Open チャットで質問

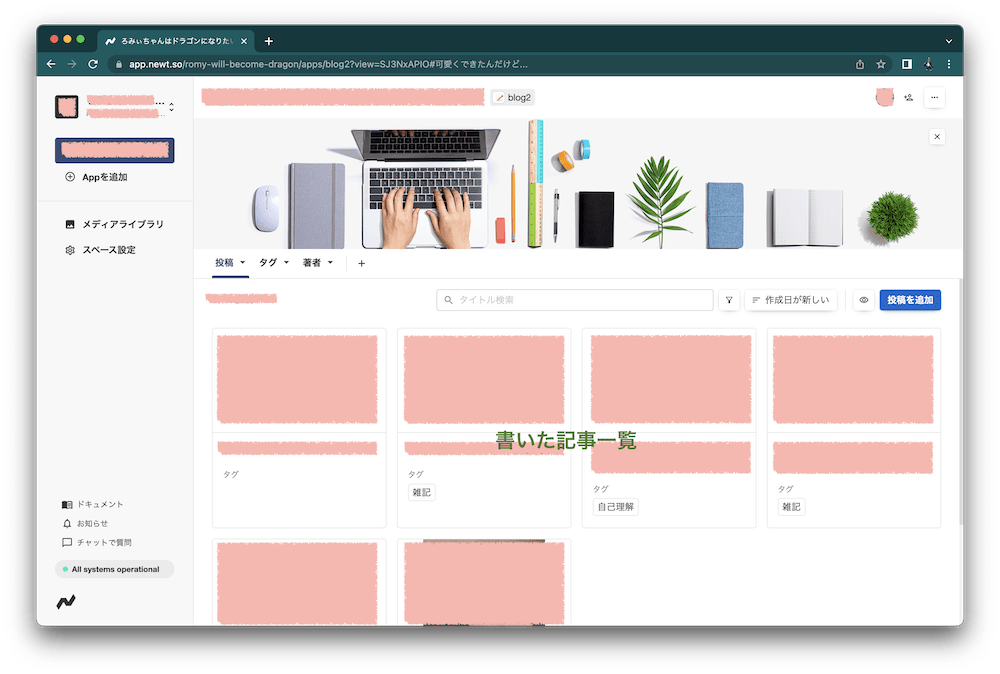[96, 543]
